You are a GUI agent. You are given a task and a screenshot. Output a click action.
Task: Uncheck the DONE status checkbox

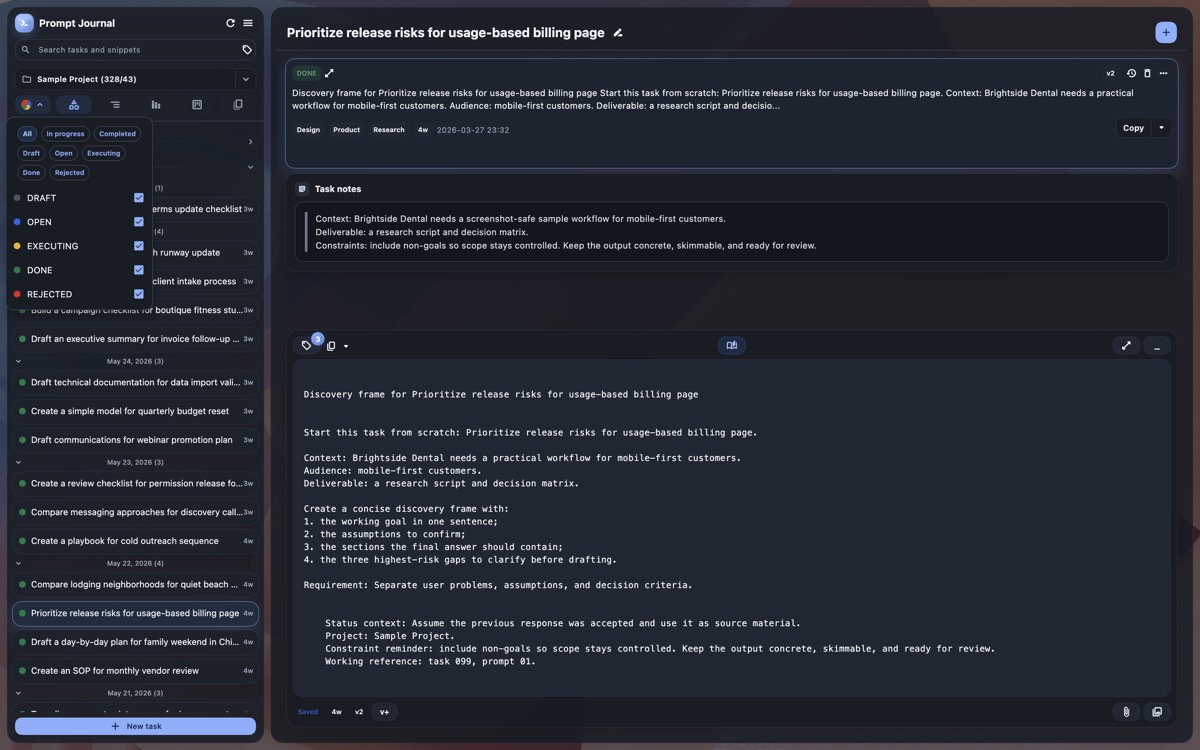tap(139, 270)
